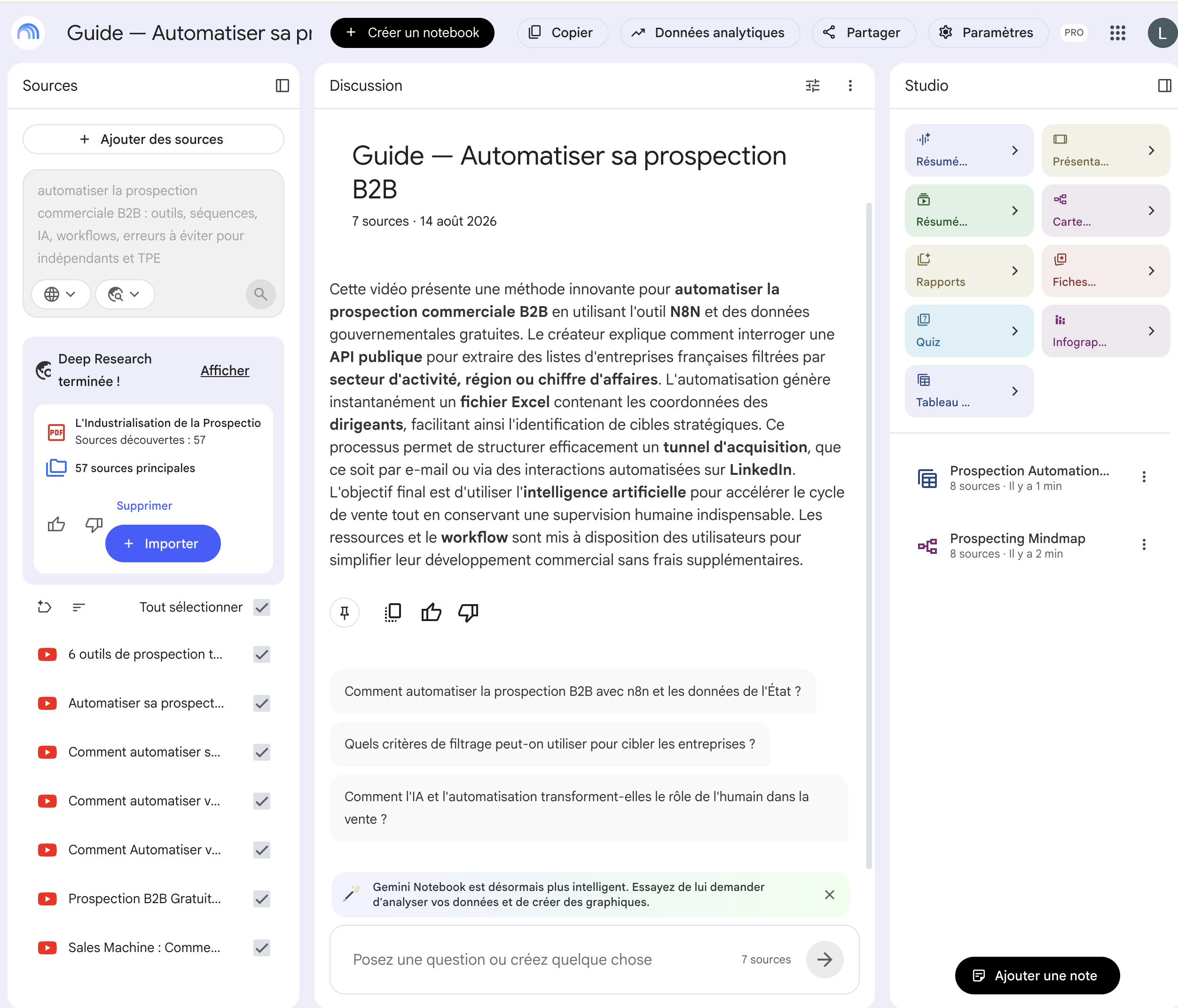Click the source search text box

pos(154,224)
